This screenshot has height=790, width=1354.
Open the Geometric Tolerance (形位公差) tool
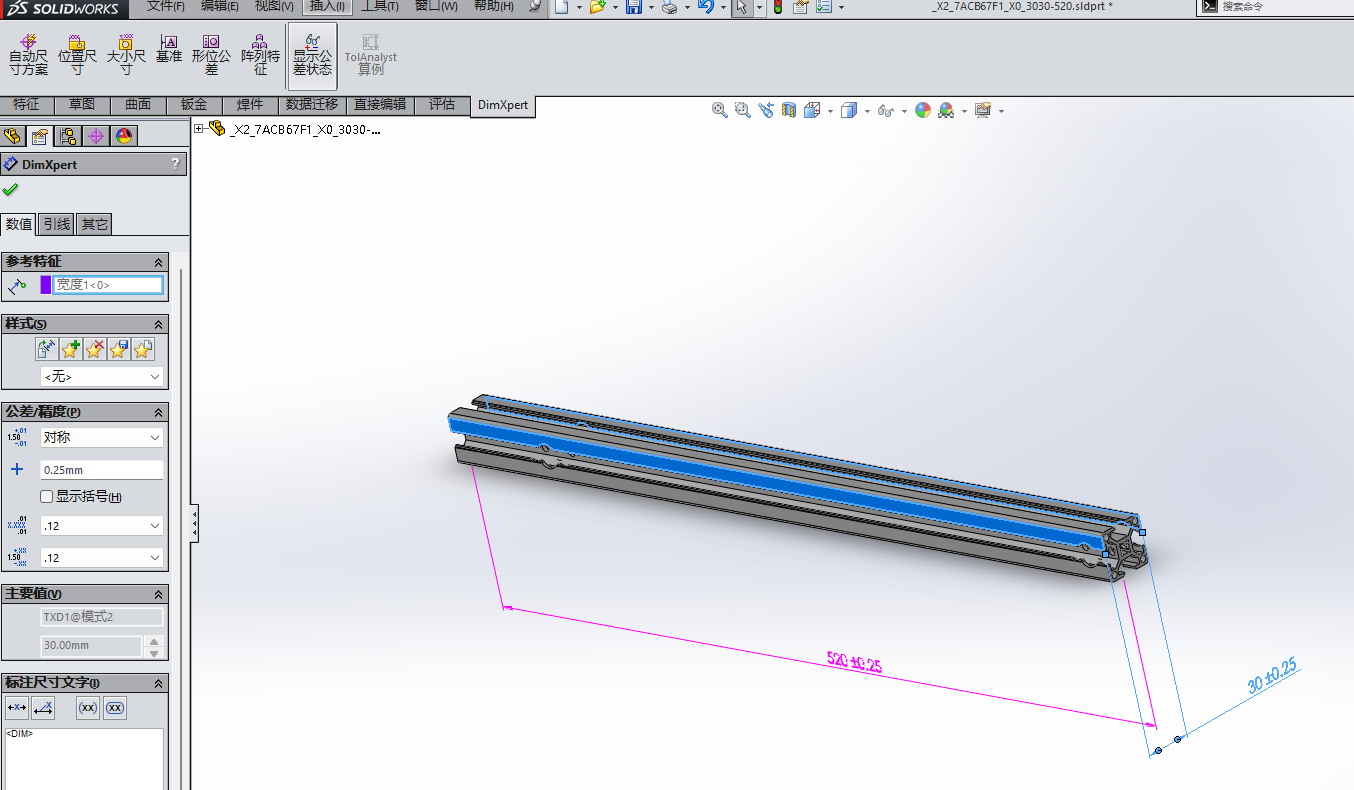[x=211, y=55]
